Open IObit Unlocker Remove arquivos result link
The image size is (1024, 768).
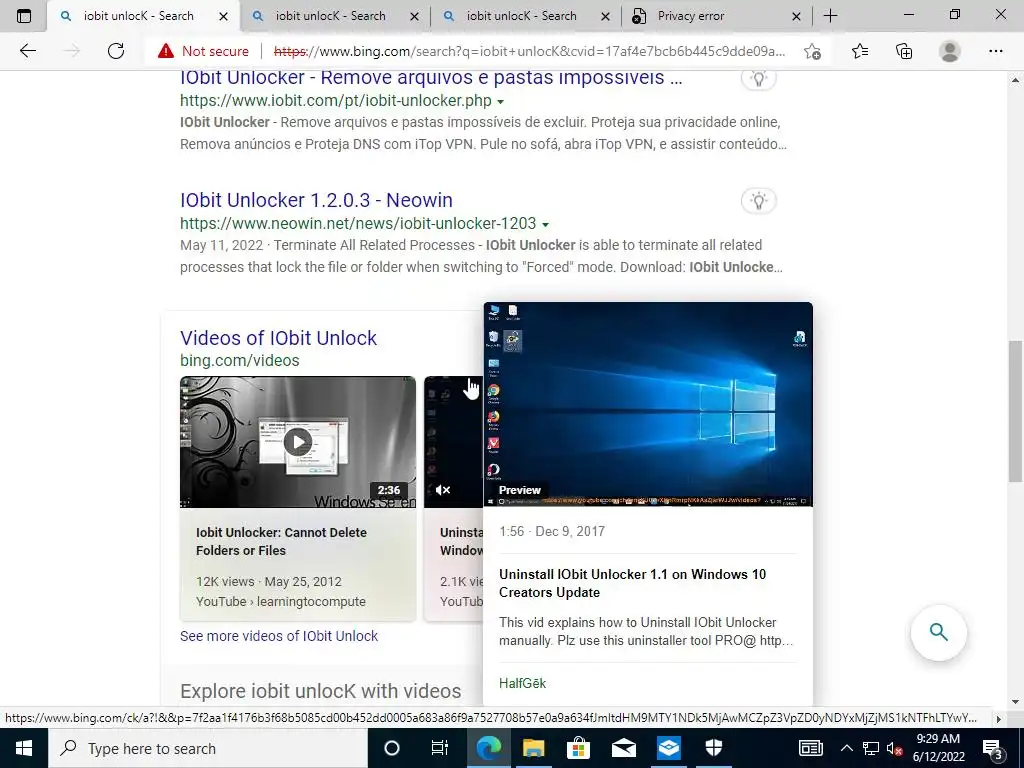pos(431,77)
